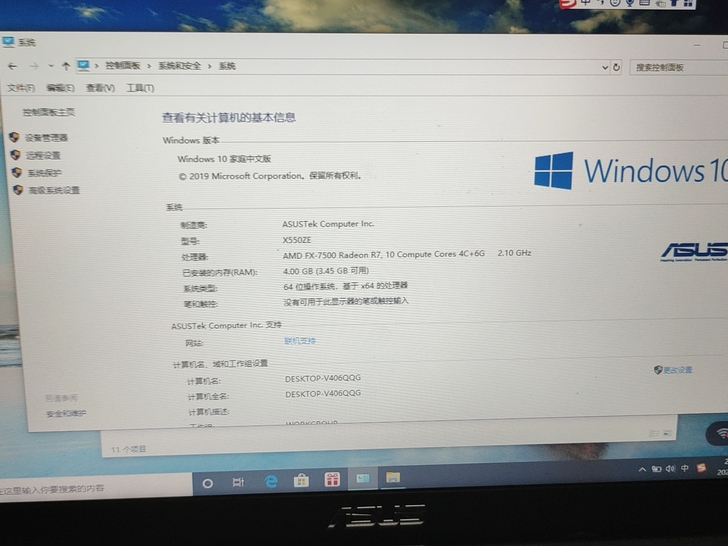Click the taskbar search box
The height and width of the screenshot is (546, 728).
[95, 488]
